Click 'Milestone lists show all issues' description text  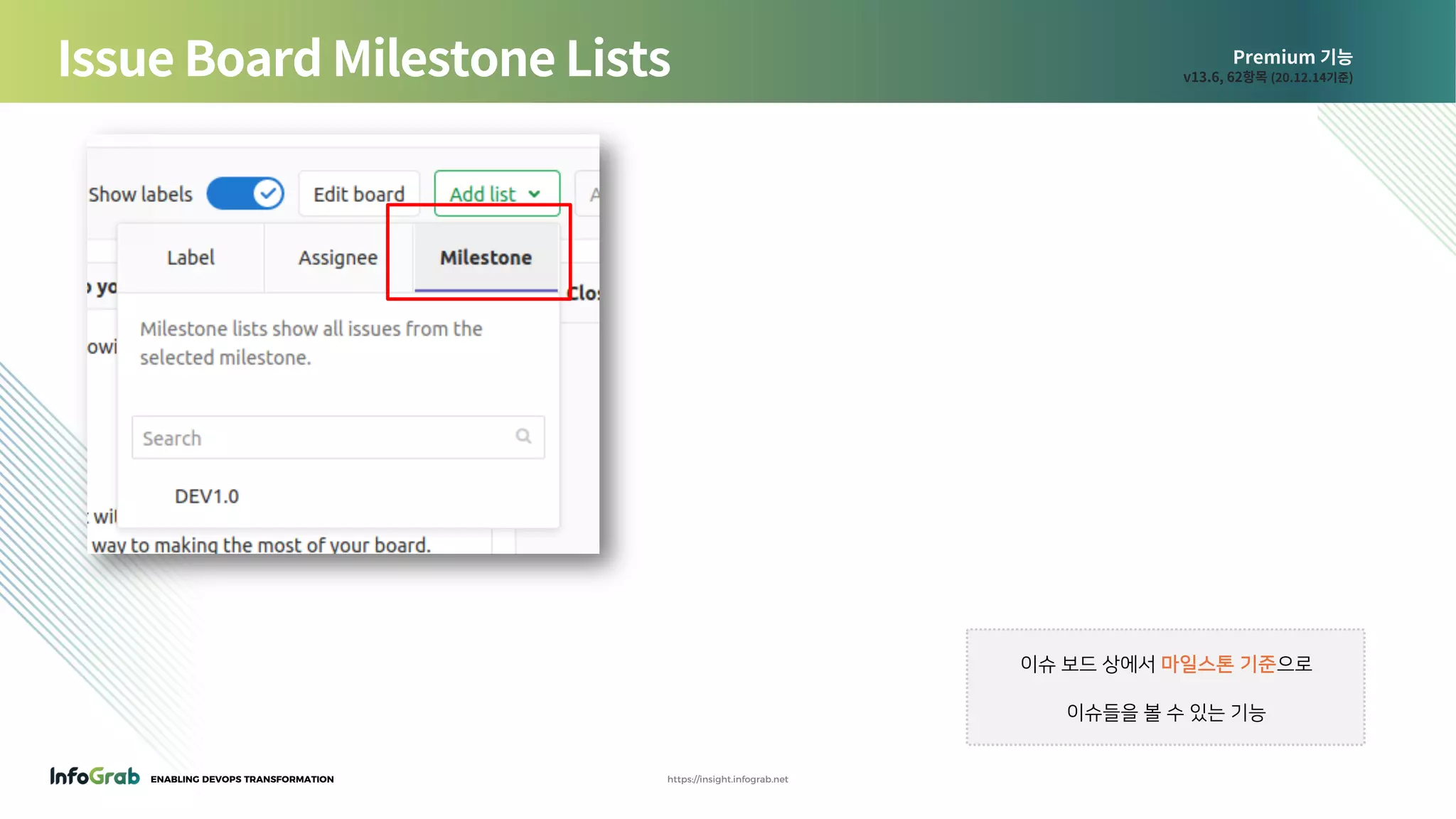[311, 343]
